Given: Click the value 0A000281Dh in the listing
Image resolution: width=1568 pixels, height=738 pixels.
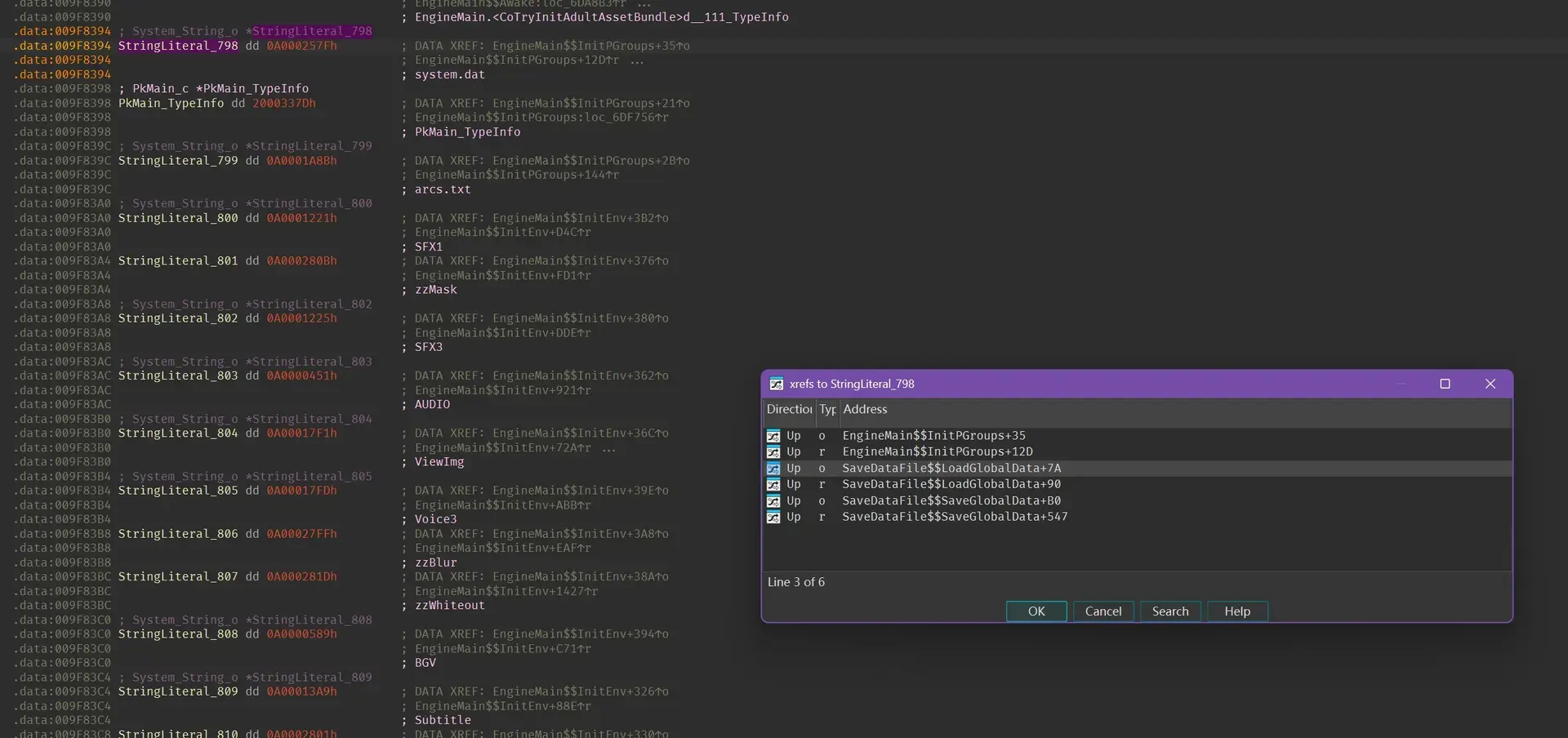Looking at the screenshot, I should pos(301,577).
